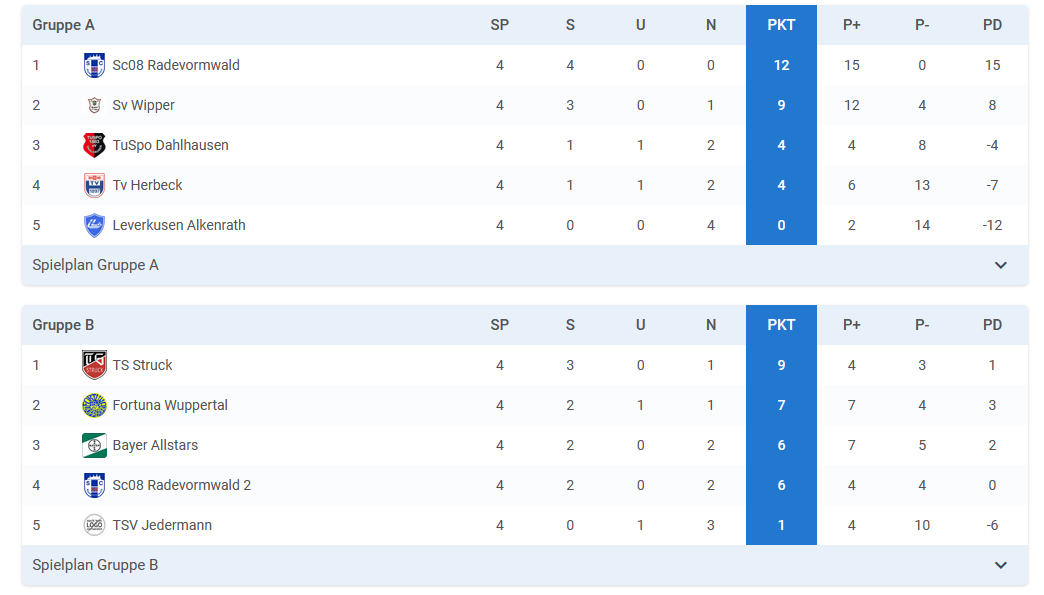Screen dimensions: 1044x595
Task: Open the Sv Wipper team name link
Action: (143, 105)
